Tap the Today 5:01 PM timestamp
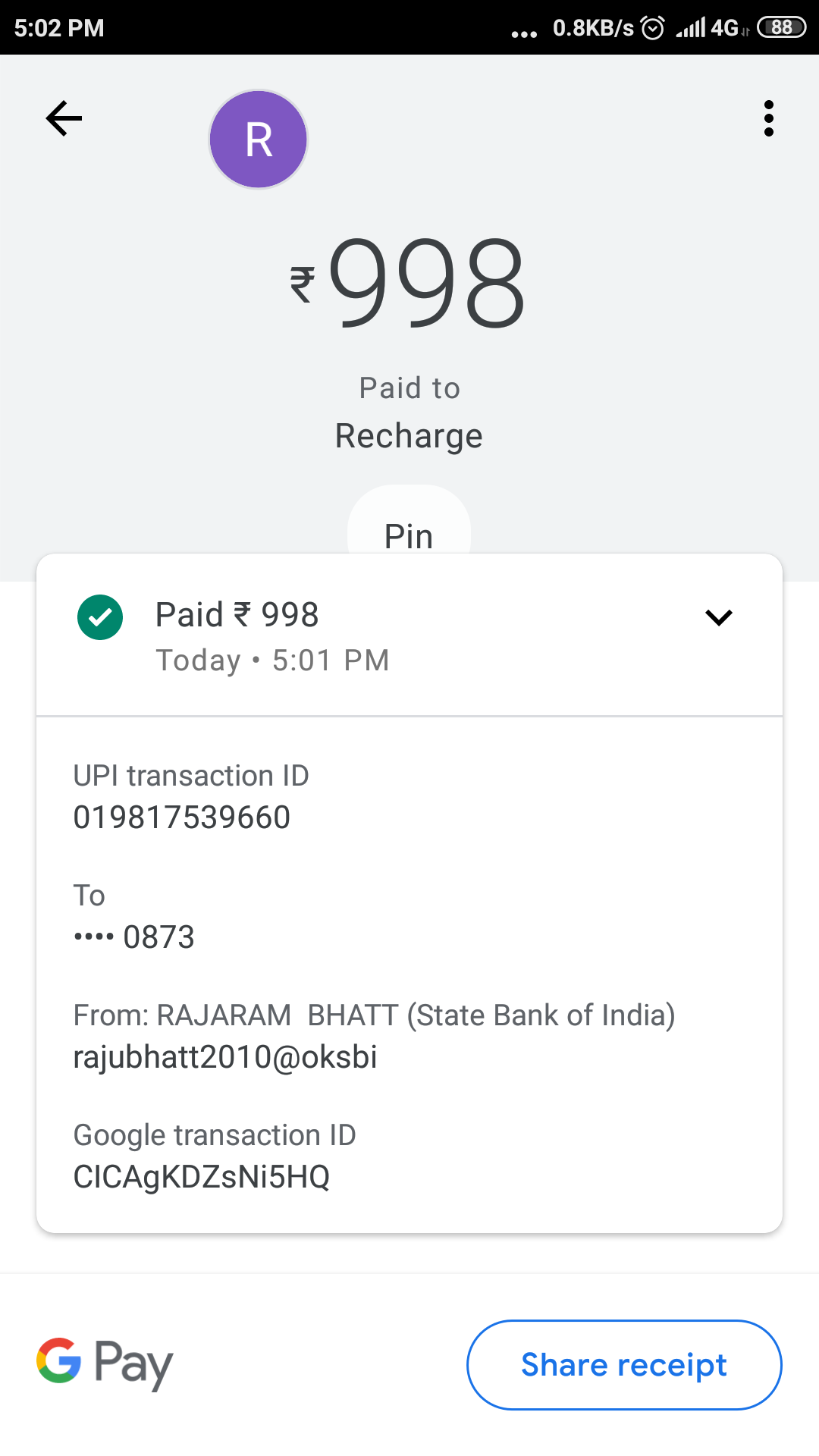 [x=272, y=661]
